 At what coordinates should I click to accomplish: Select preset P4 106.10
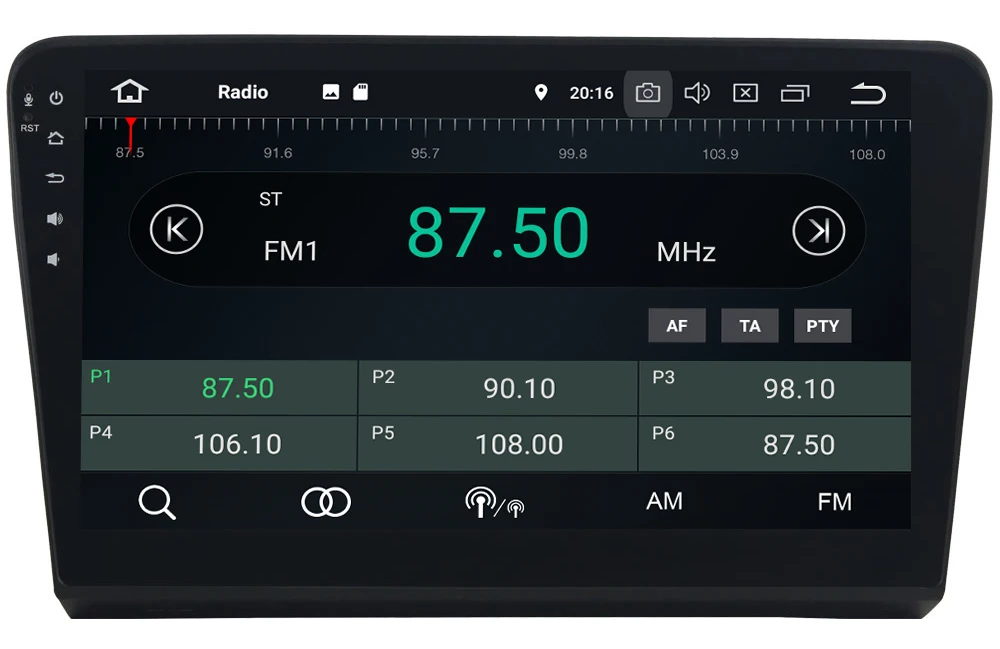coord(219,444)
